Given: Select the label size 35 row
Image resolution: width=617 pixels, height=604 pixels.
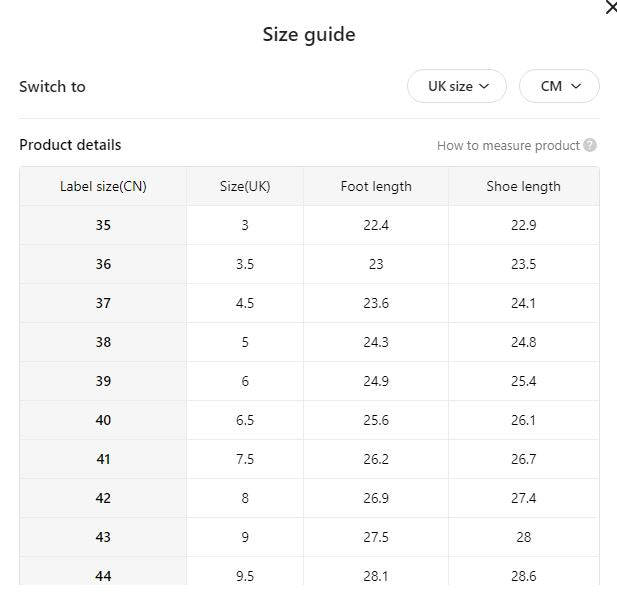Looking at the screenshot, I should [309, 225].
